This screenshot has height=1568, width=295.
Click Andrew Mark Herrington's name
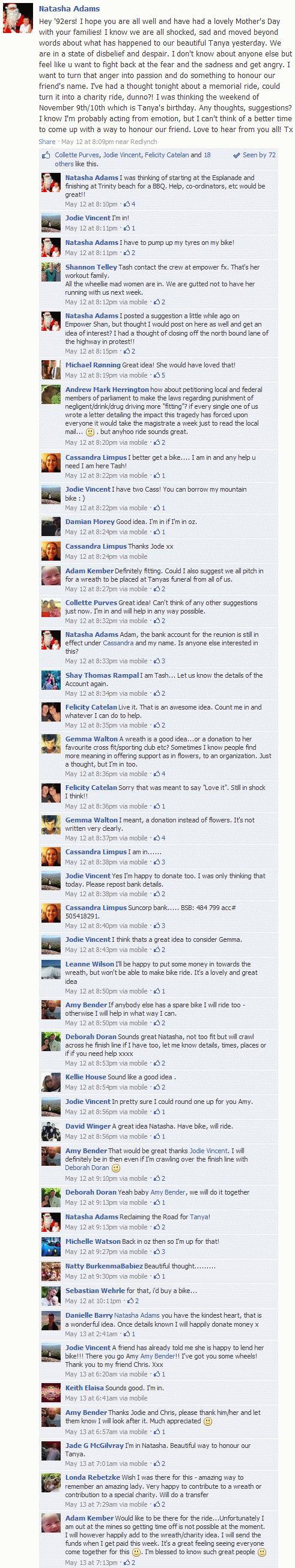(107, 390)
